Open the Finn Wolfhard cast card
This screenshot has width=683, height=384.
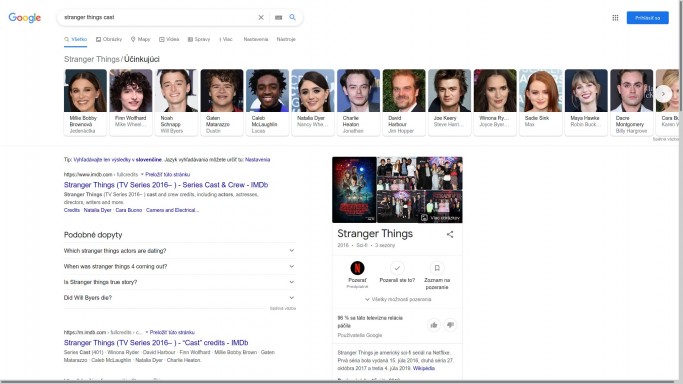131,102
